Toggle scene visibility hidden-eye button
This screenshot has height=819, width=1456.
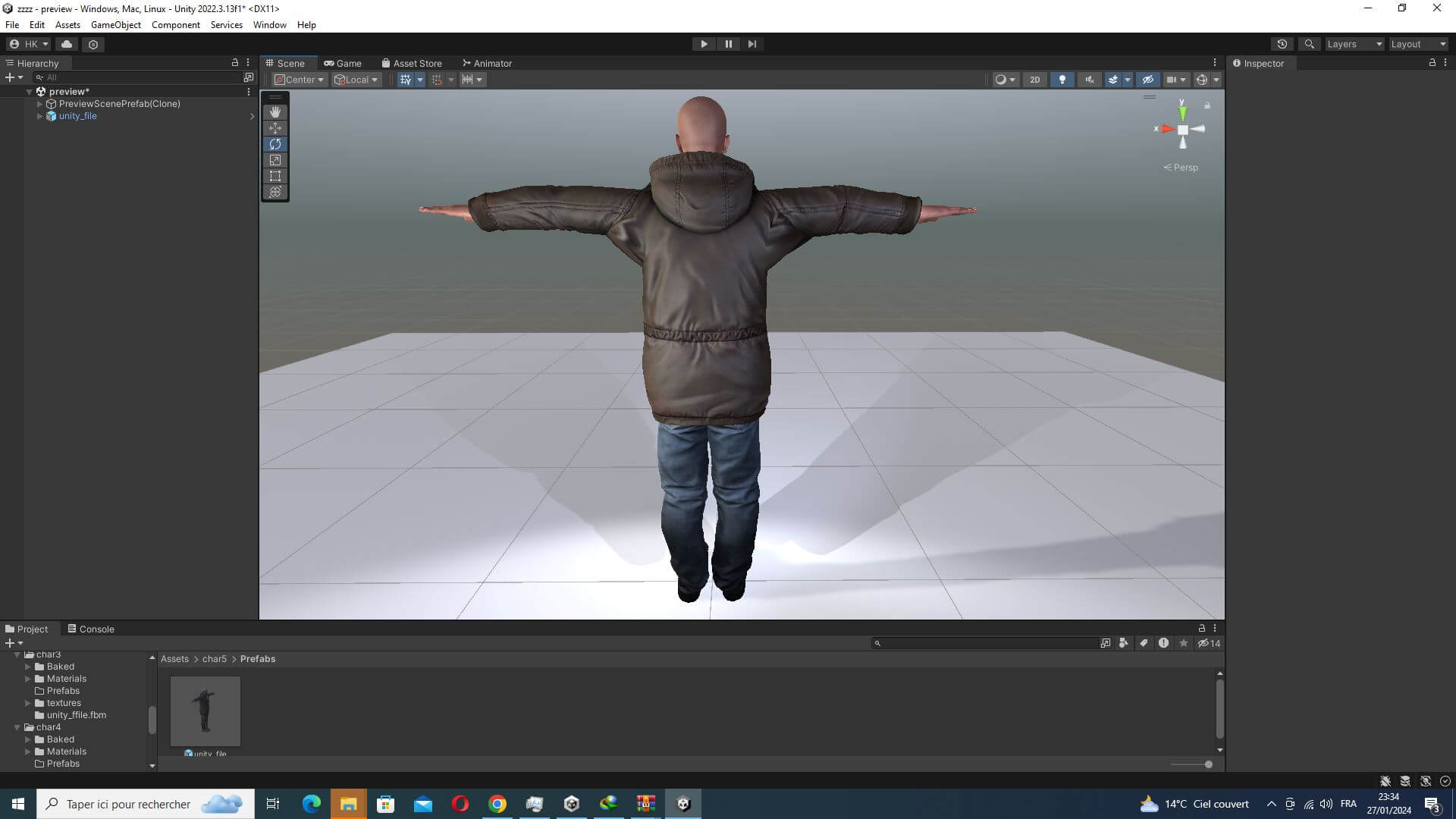click(1147, 80)
